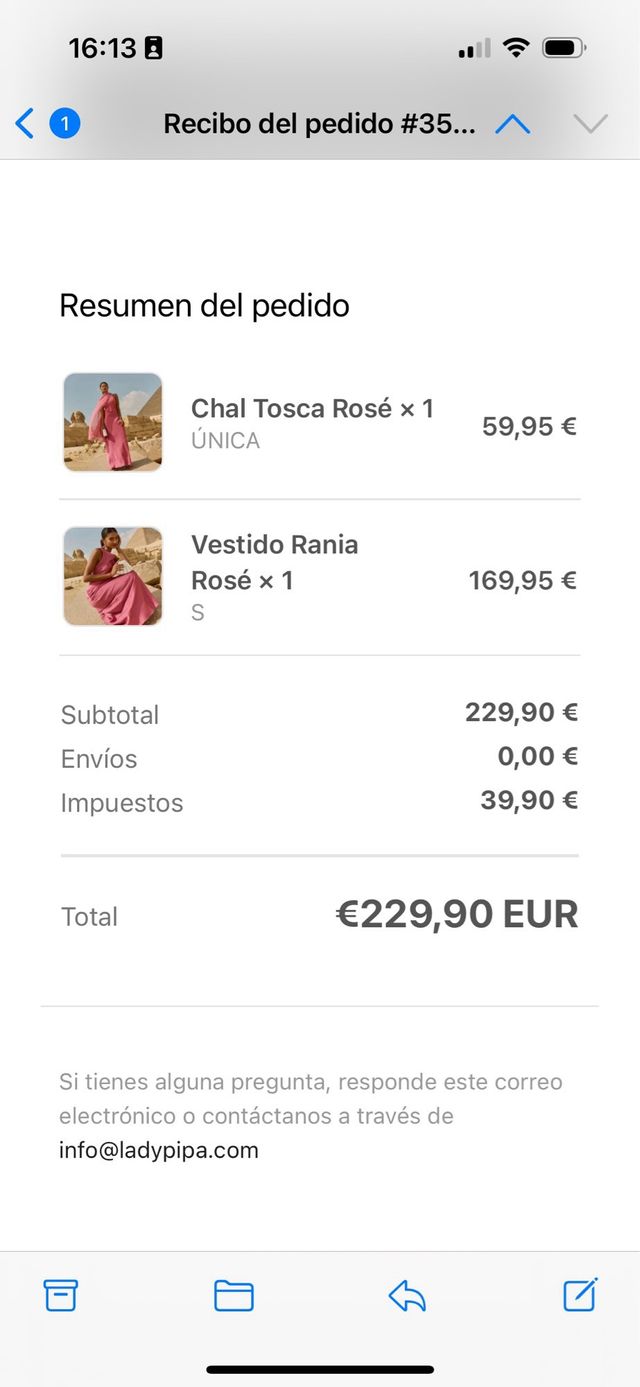Tap the clock showing 16:13
Viewport: 640px width, 1387px height.
point(102,48)
